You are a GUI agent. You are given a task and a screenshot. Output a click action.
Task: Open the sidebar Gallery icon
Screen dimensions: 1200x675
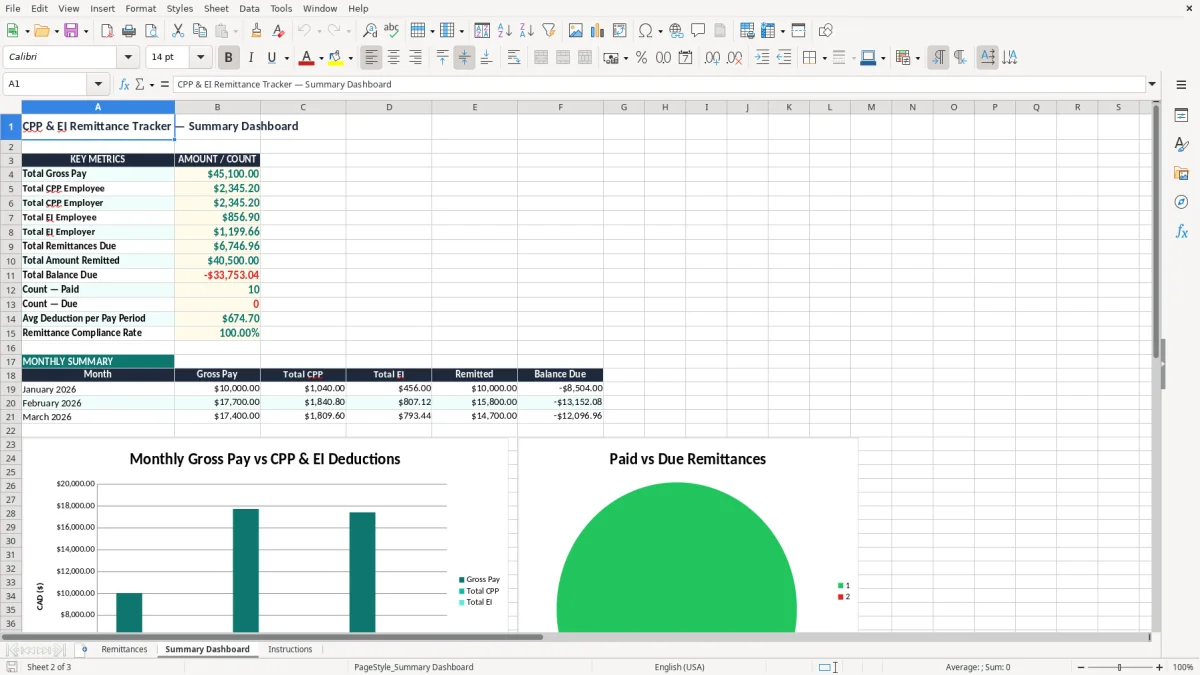click(1181, 173)
